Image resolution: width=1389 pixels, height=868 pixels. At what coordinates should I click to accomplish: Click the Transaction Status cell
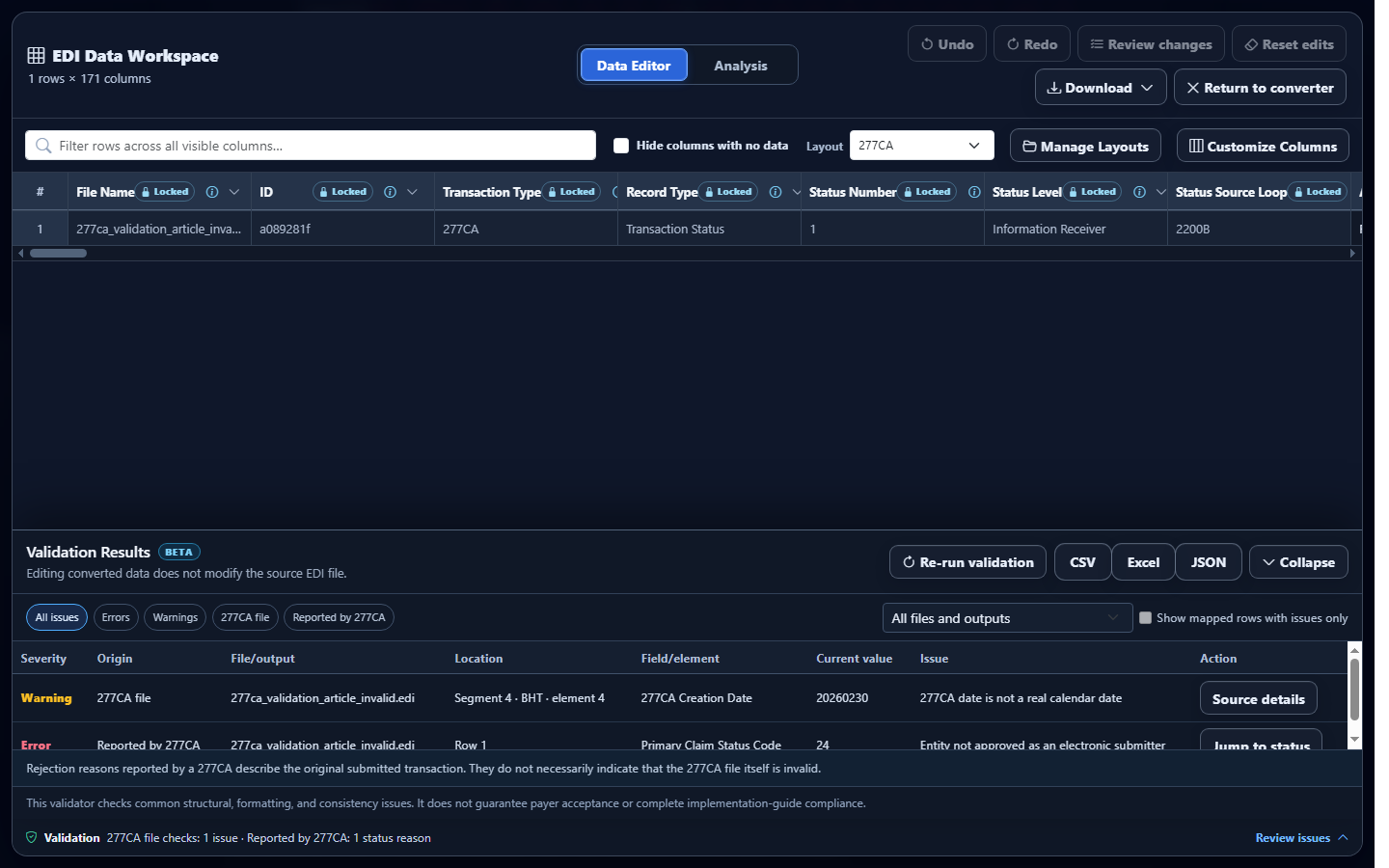pyautogui.click(x=709, y=229)
